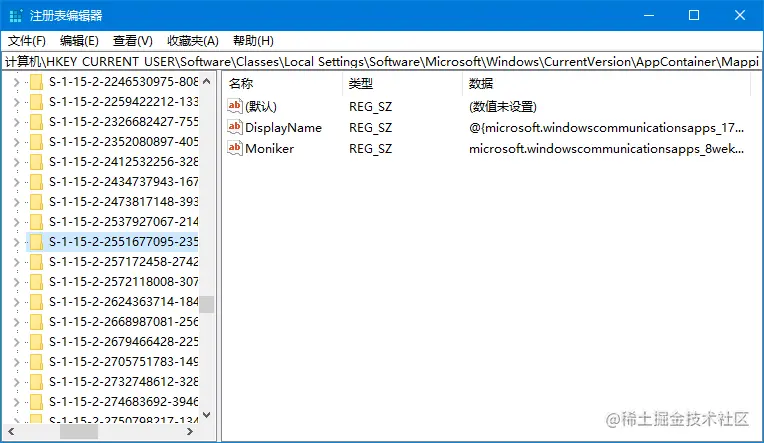Select the folder icon of S-1-15-2-2705751783-149
Viewport: 764px width, 443px height.
coord(37,362)
